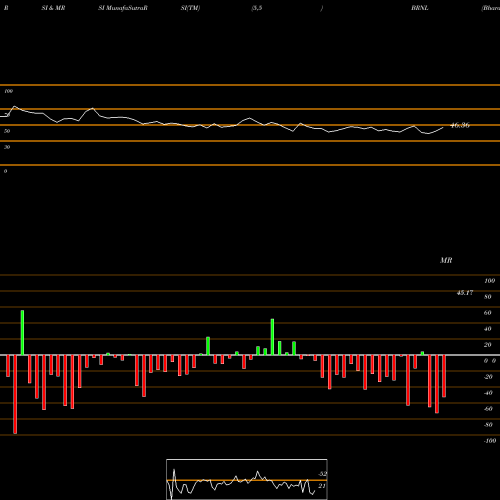Select the RSI value 46.36 label
This screenshot has width=500, height=500.
click(x=460, y=125)
